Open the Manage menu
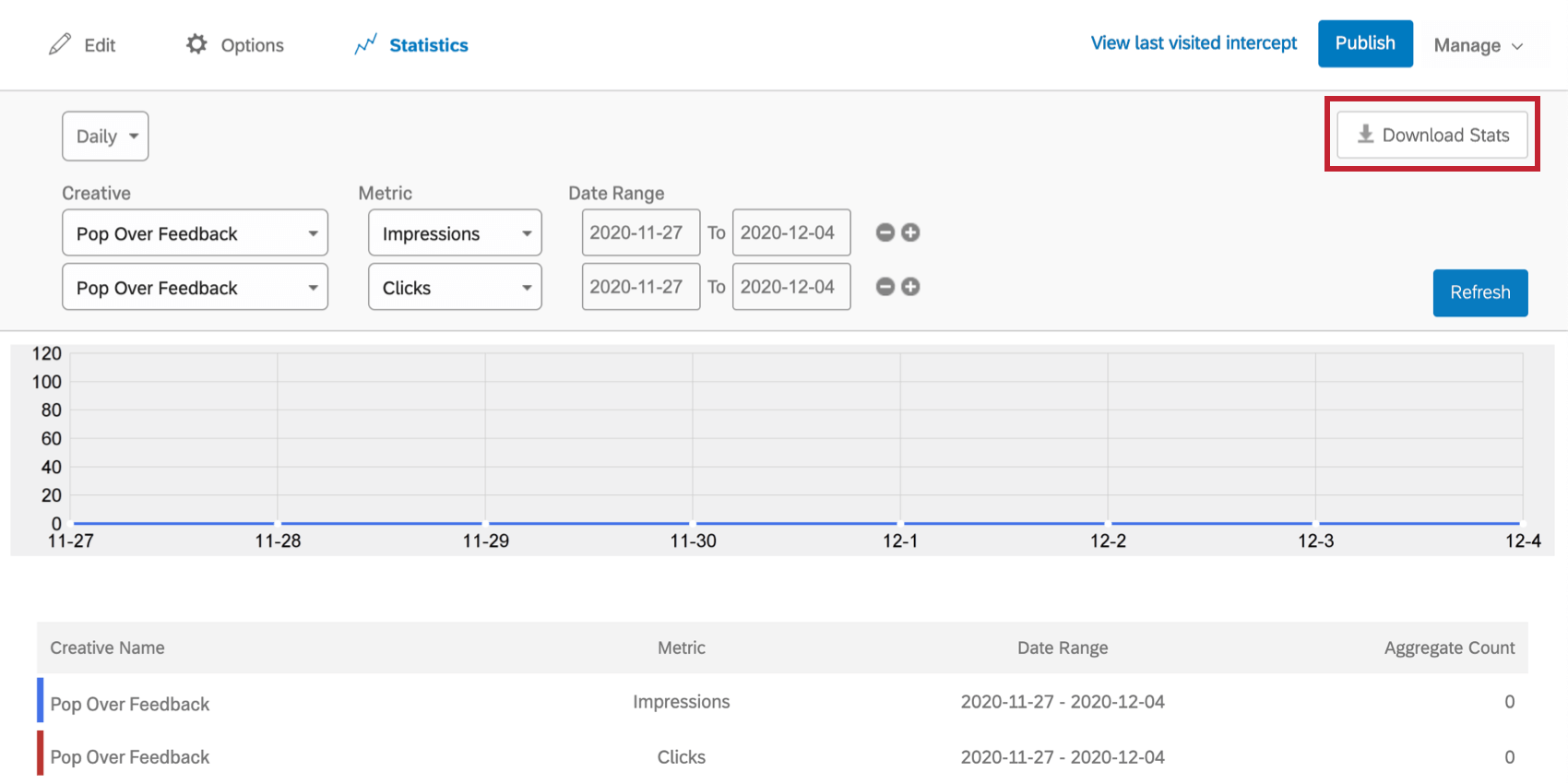The height and width of the screenshot is (784, 1568). click(1478, 45)
